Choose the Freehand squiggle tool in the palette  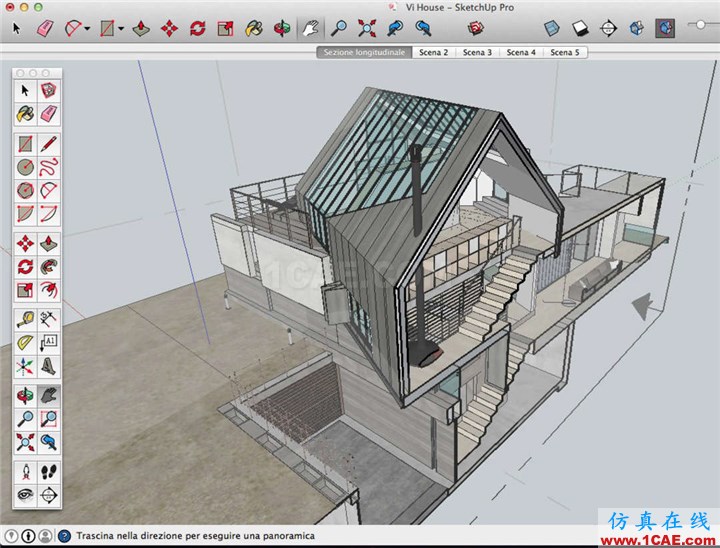point(49,167)
